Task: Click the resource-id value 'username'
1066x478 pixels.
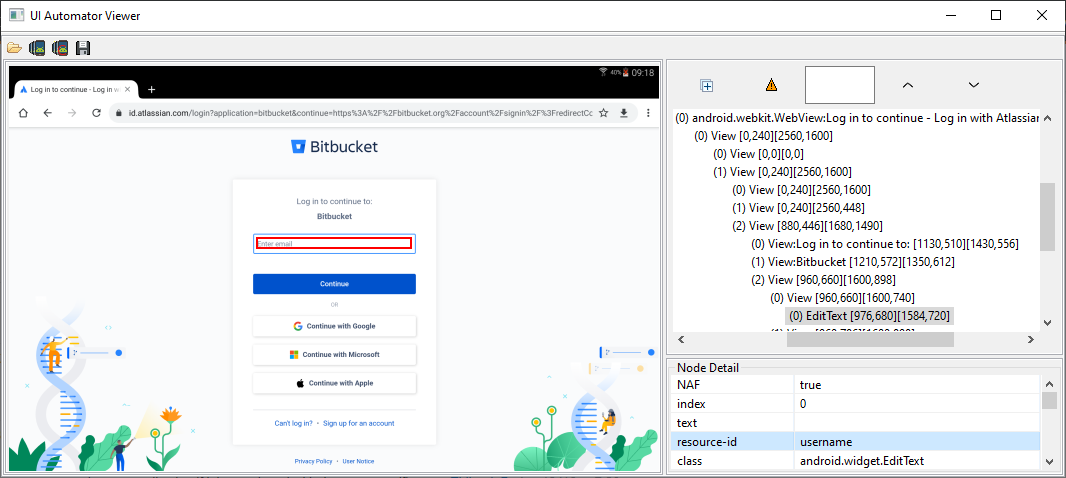Action: (826, 442)
